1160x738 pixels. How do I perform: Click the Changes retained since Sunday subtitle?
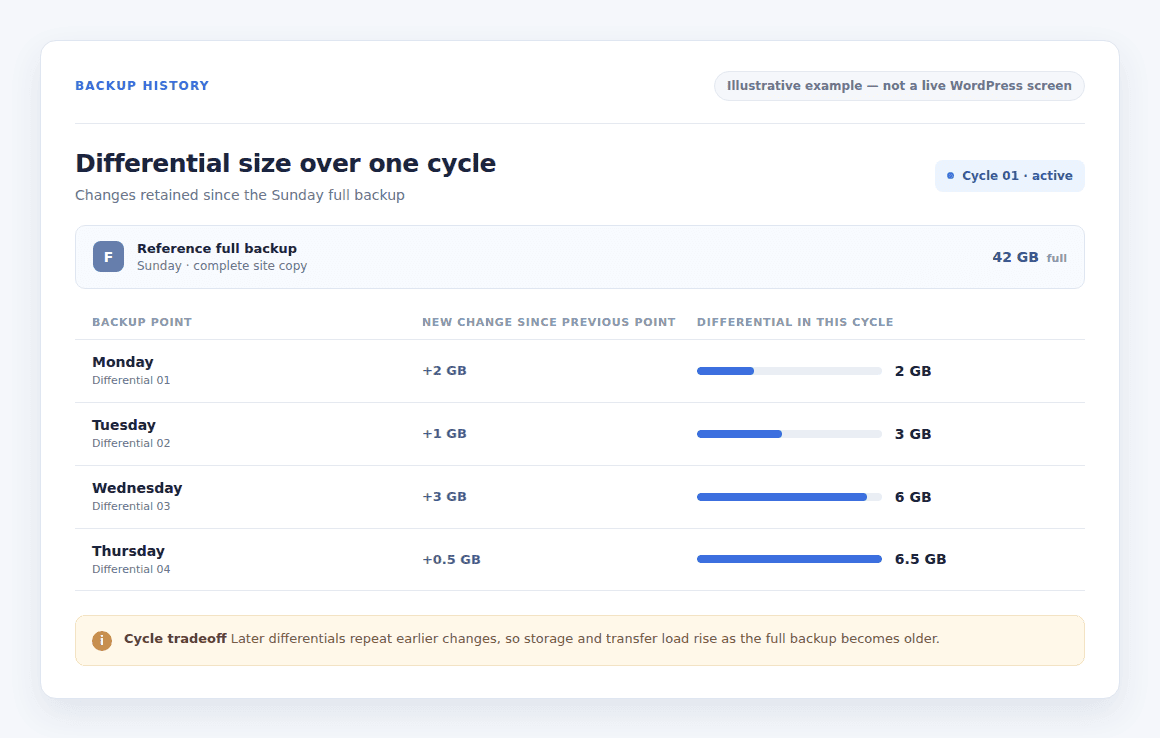[x=240, y=195]
